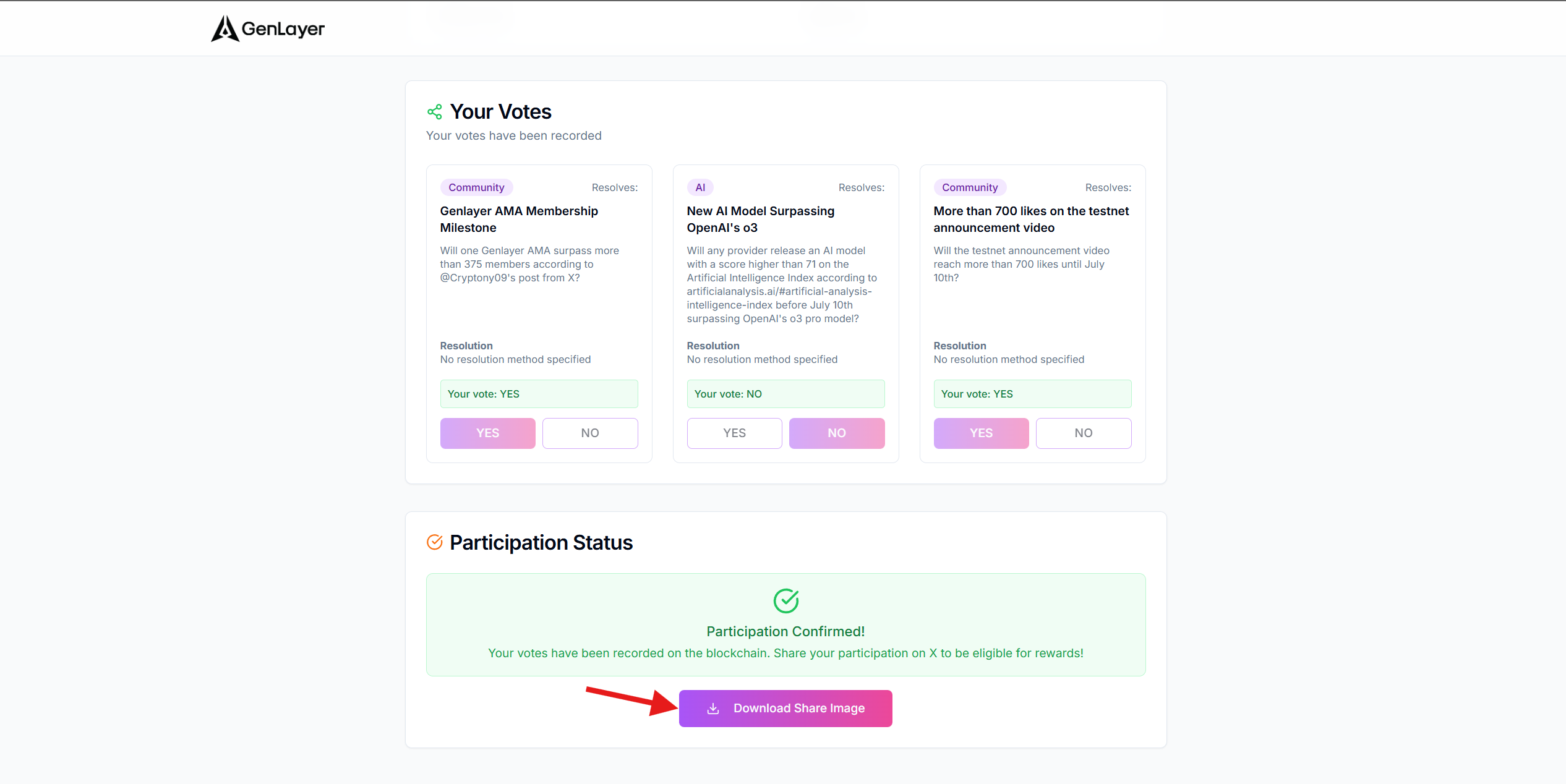Click the Participation Confirmed! heading
Image resolution: width=1566 pixels, height=784 pixels.
click(785, 631)
